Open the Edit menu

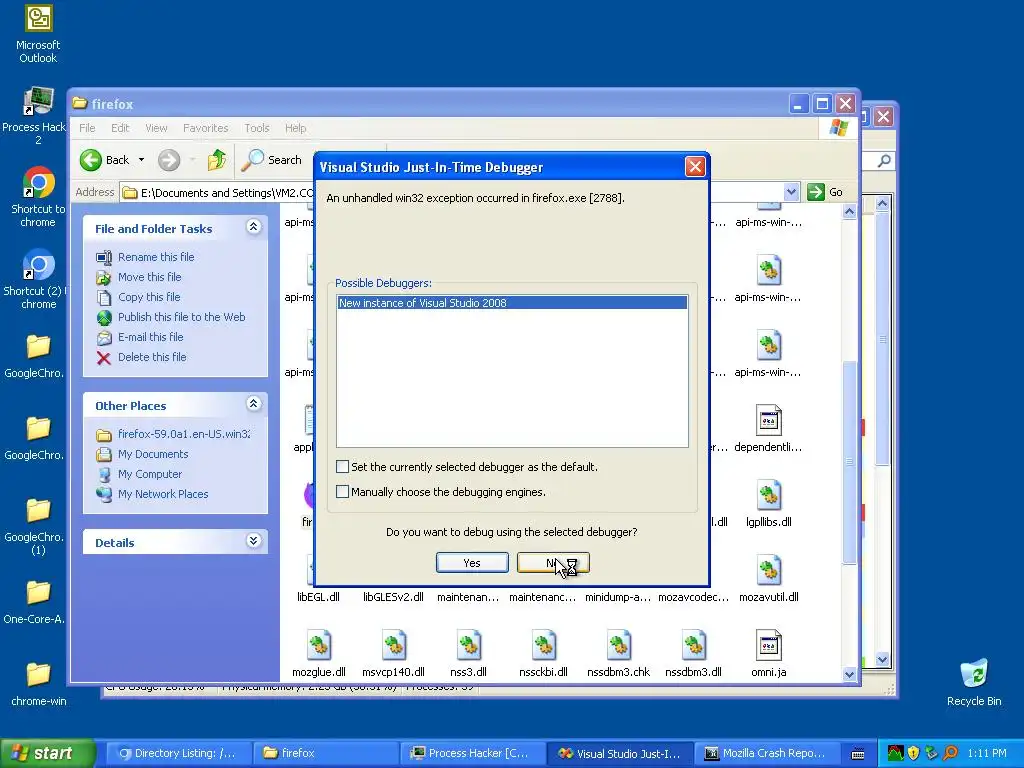point(120,128)
